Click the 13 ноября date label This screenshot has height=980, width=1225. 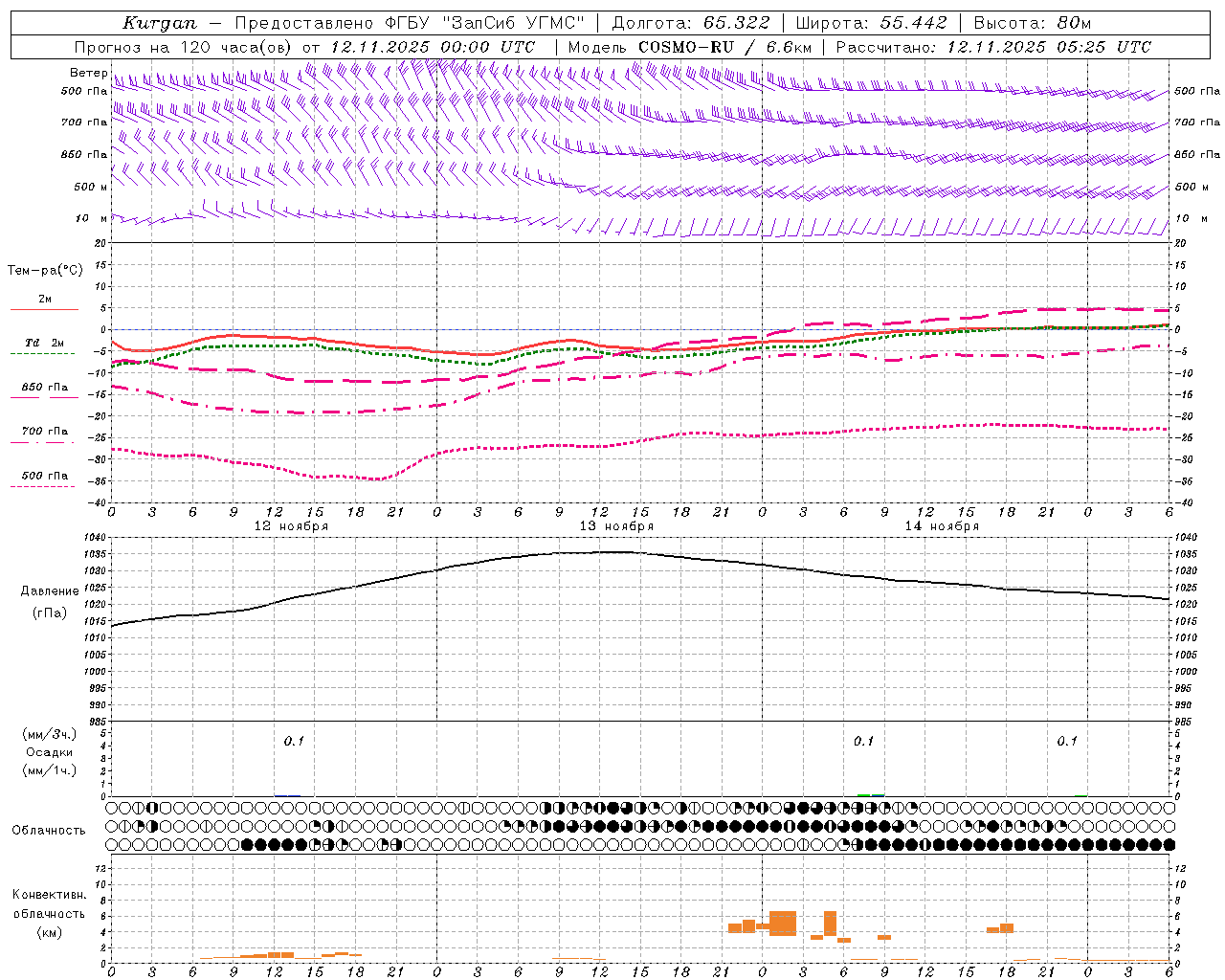(616, 526)
